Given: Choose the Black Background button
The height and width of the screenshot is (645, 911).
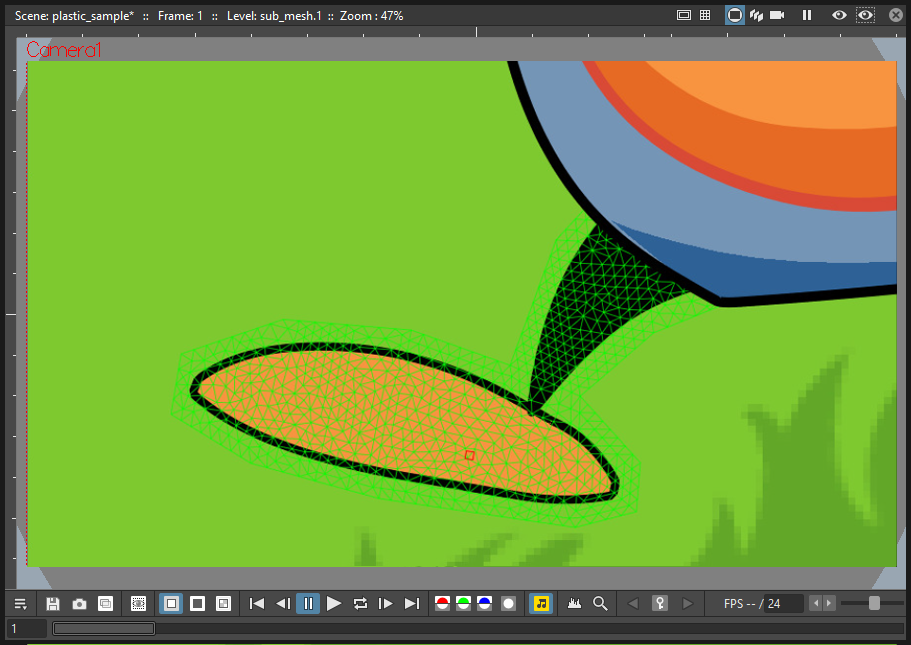Looking at the screenshot, I should (x=198, y=604).
